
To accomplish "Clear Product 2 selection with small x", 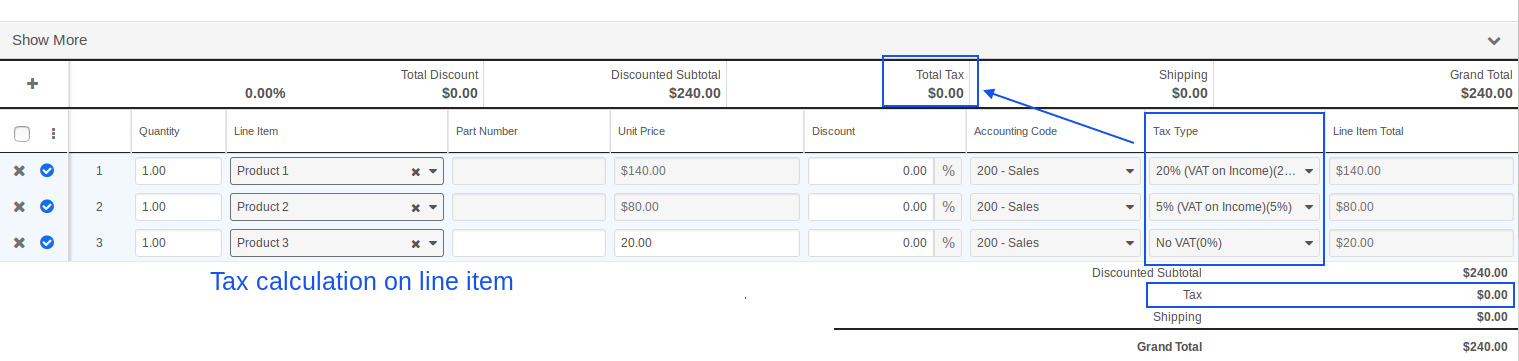I will pos(416,208).
